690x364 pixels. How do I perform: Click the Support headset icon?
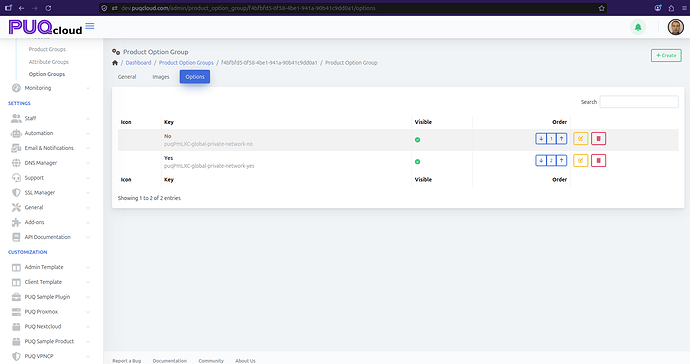click(16, 178)
